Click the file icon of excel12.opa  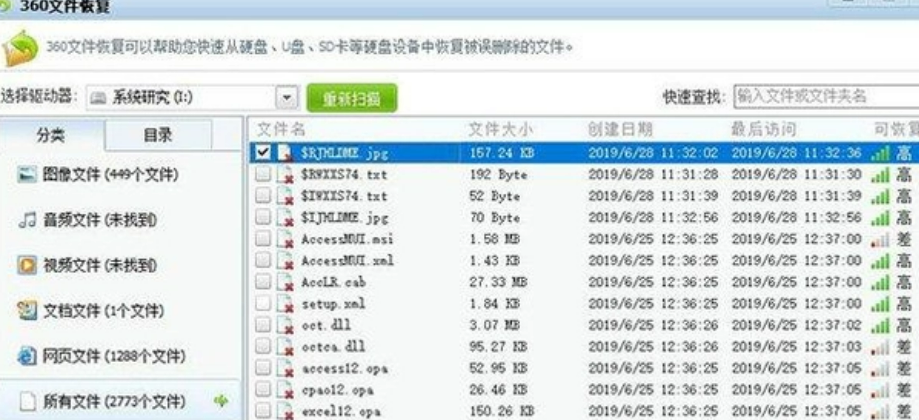pos(285,411)
